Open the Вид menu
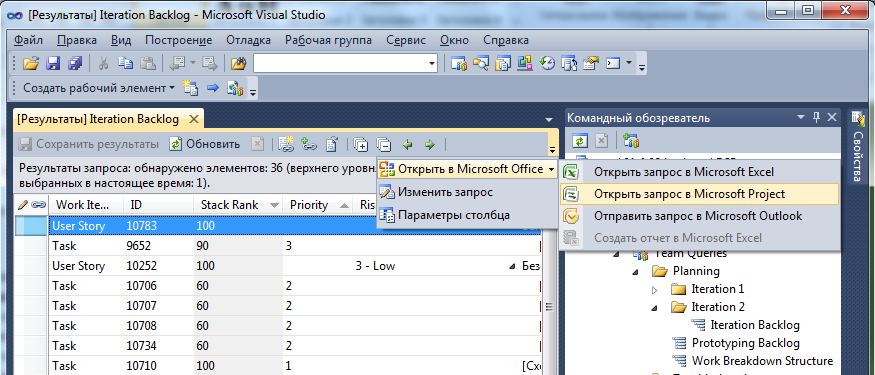This screenshot has height=375, width=875. coord(121,40)
